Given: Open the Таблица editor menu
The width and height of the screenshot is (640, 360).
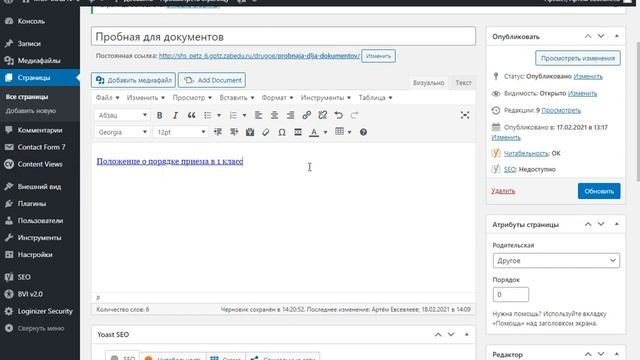Looking at the screenshot, I should (x=375, y=98).
